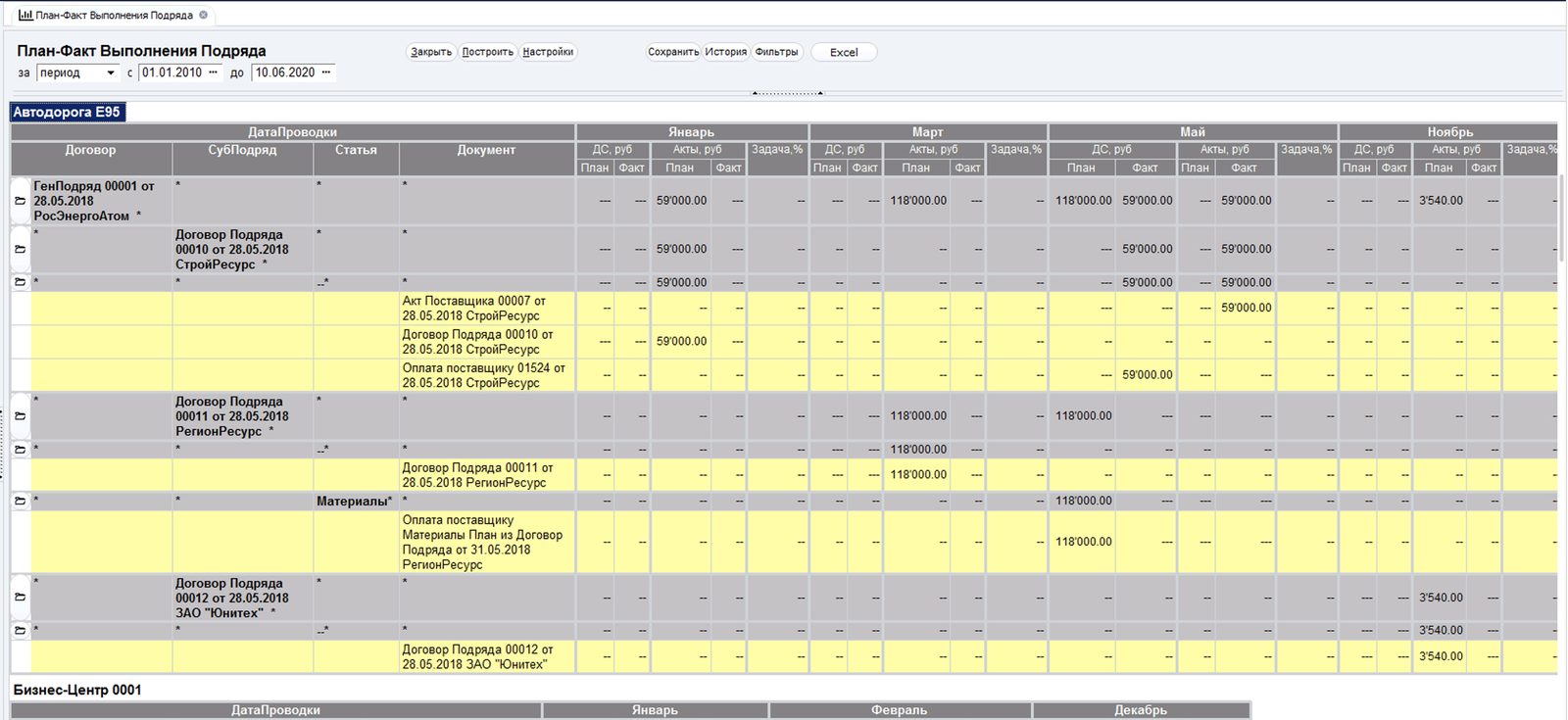Click the end date field 10.06.2020
This screenshot has width=1568, height=720.
tap(285, 72)
